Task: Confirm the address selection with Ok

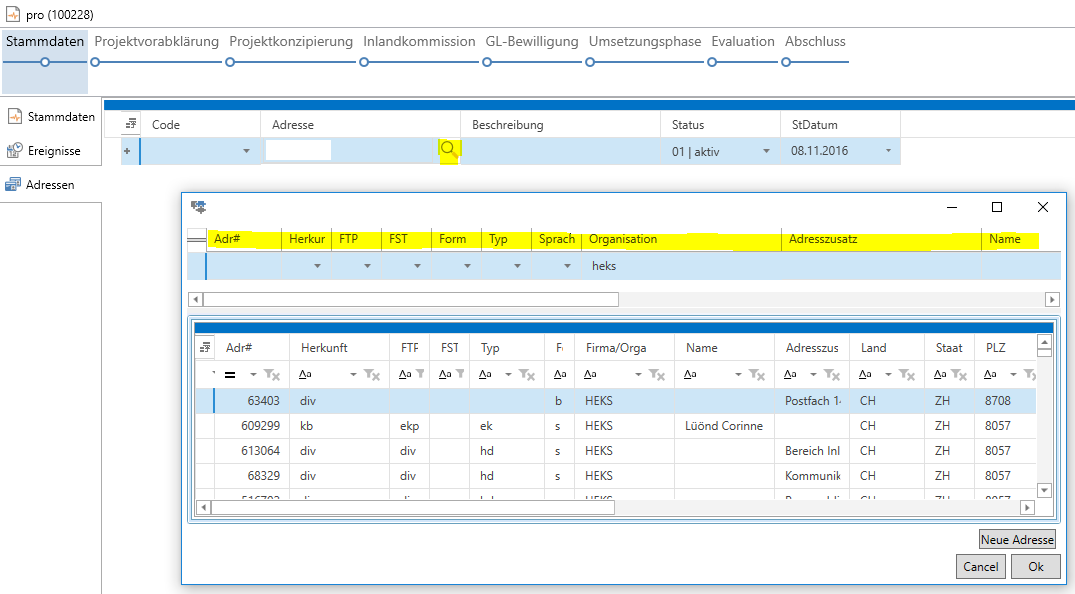Action: coord(1035,567)
